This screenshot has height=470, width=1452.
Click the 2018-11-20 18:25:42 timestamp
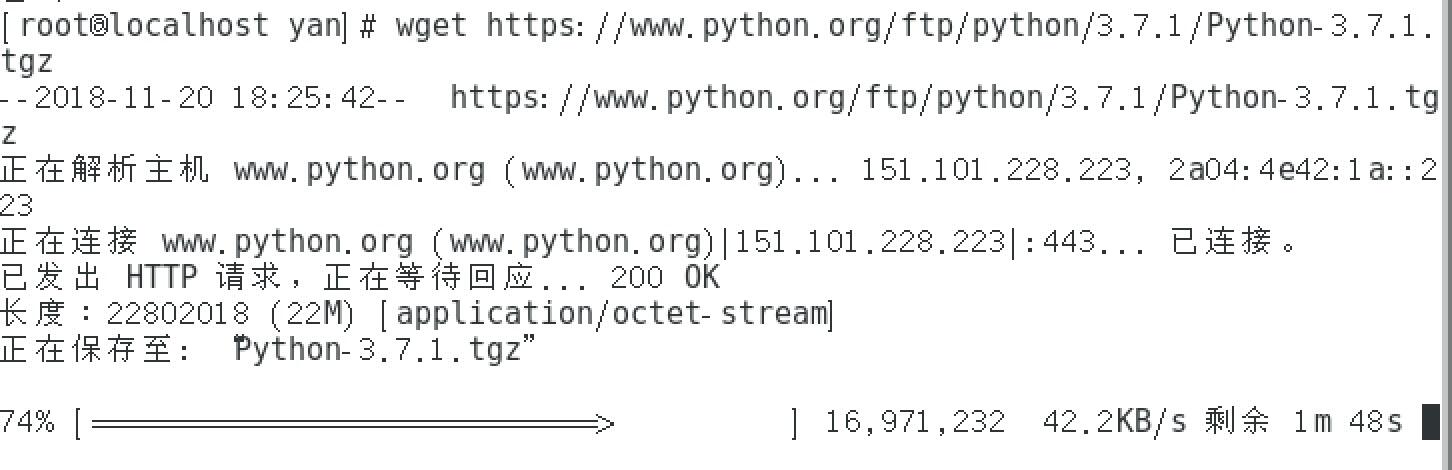(x=205, y=98)
